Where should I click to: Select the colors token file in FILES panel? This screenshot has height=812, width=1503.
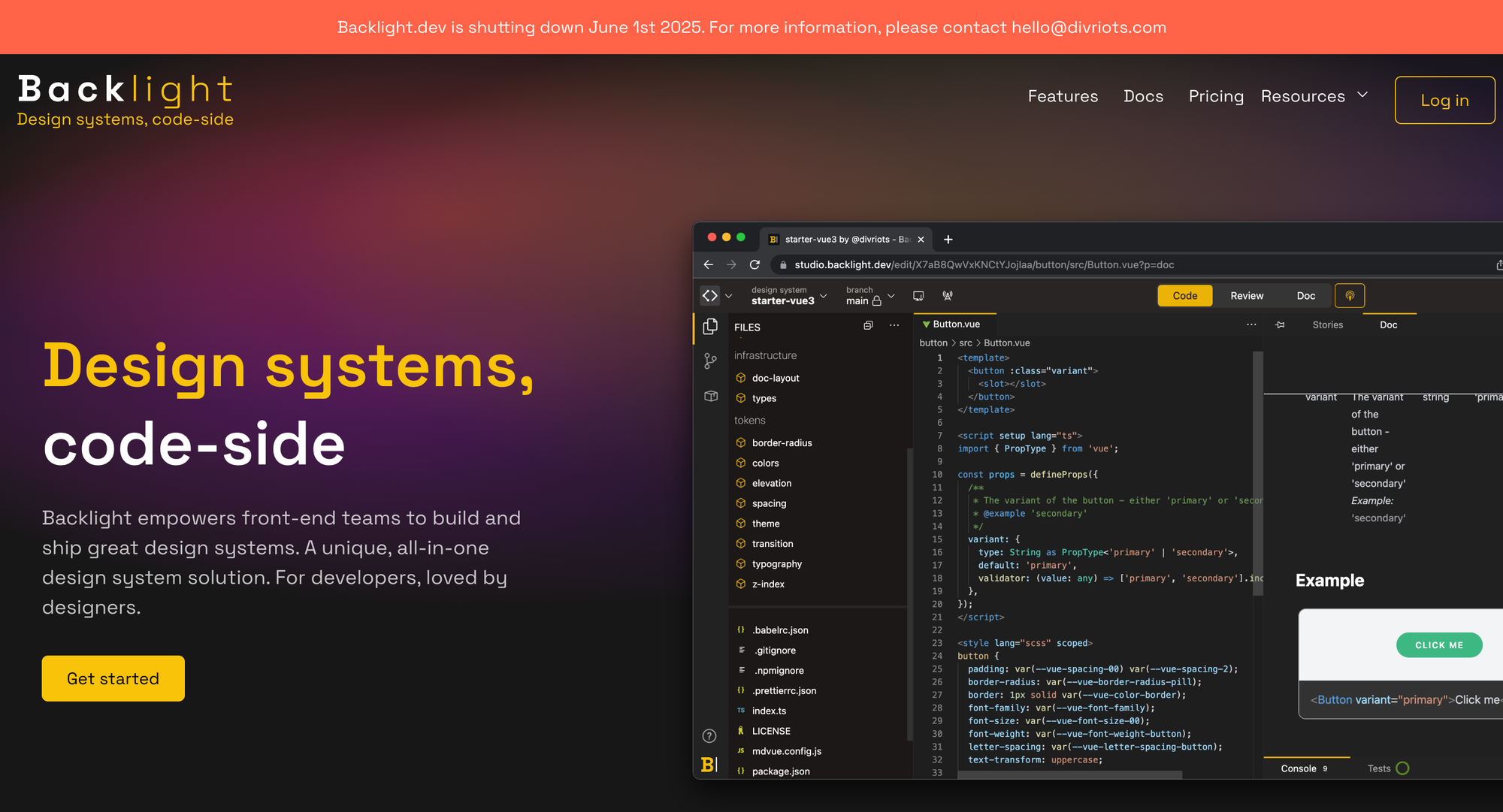(765, 463)
